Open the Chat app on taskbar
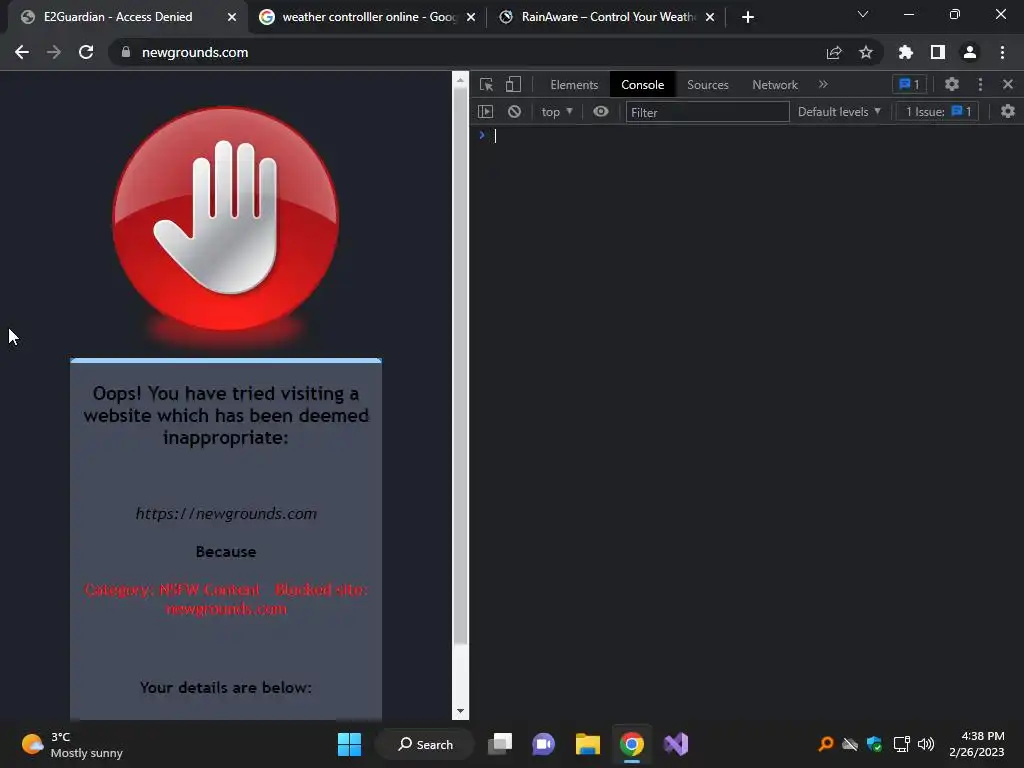Viewport: 1024px width, 768px height. 543,744
